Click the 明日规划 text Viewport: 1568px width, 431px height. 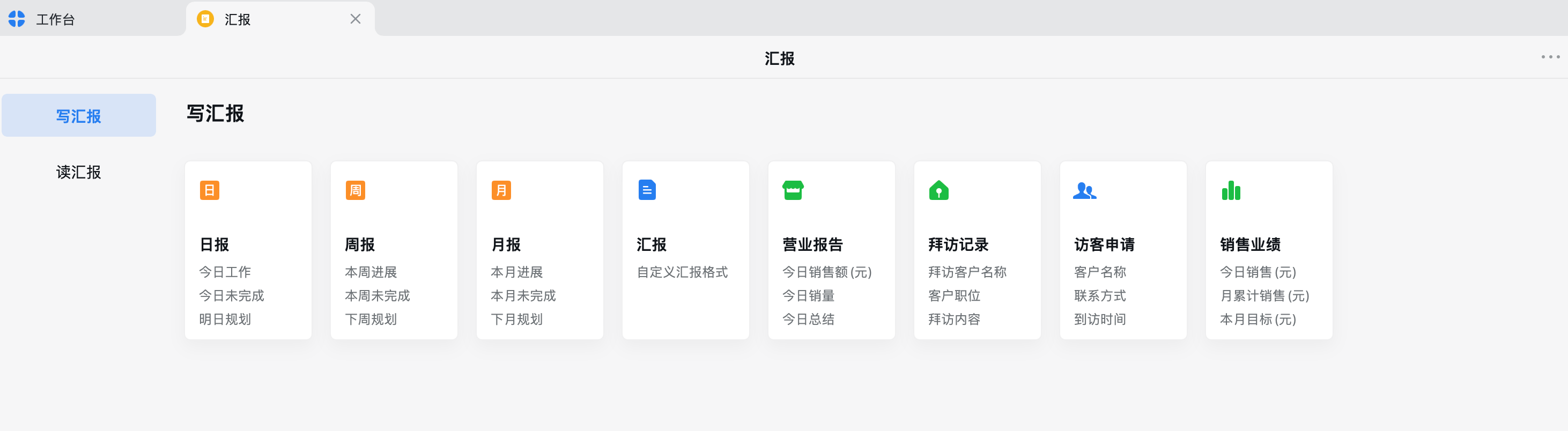(225, 319)
